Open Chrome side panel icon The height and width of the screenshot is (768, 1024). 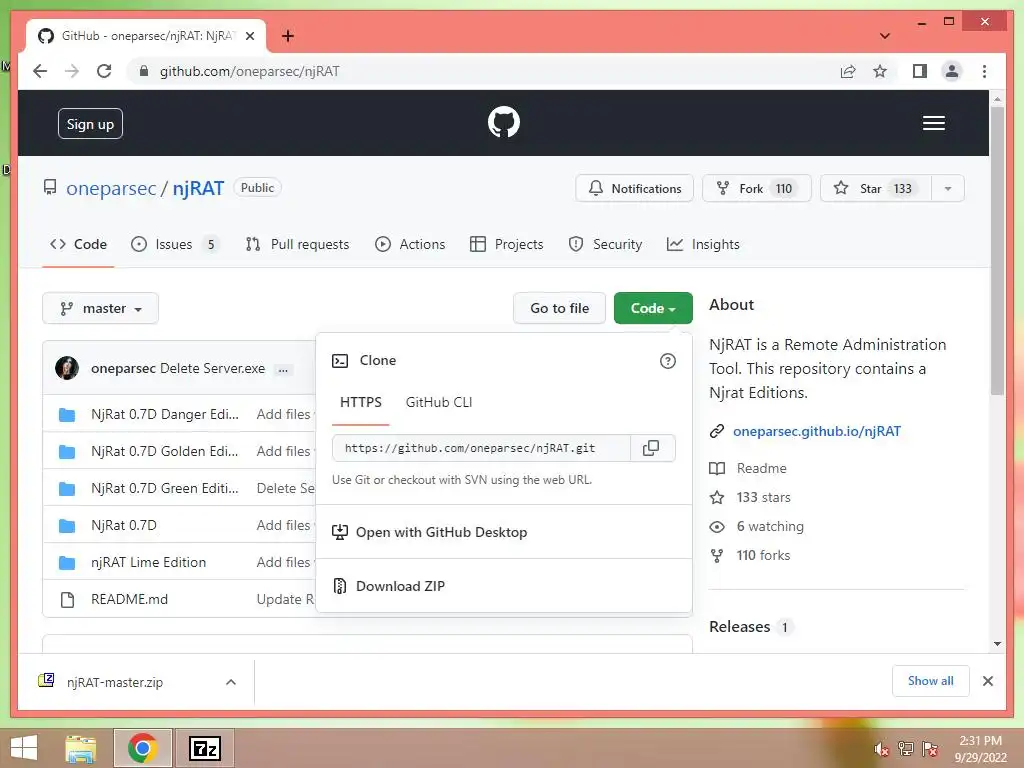coord(920,71)
